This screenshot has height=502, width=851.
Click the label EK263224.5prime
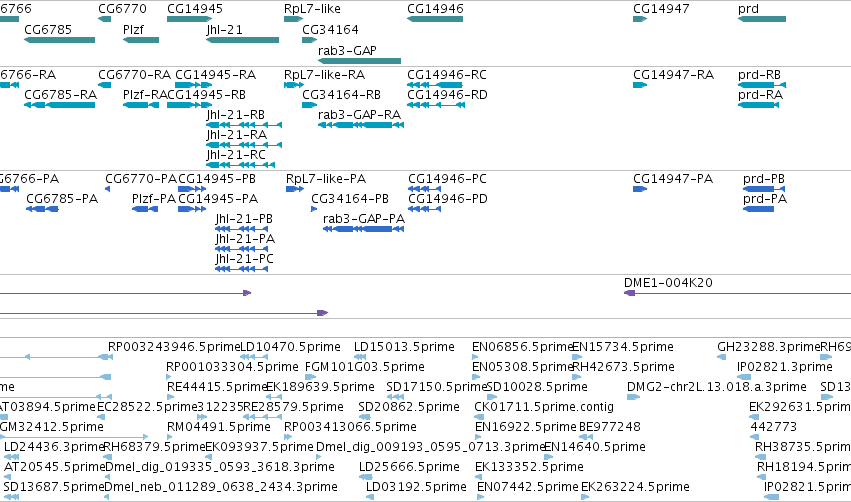click(x=636, y=487)
